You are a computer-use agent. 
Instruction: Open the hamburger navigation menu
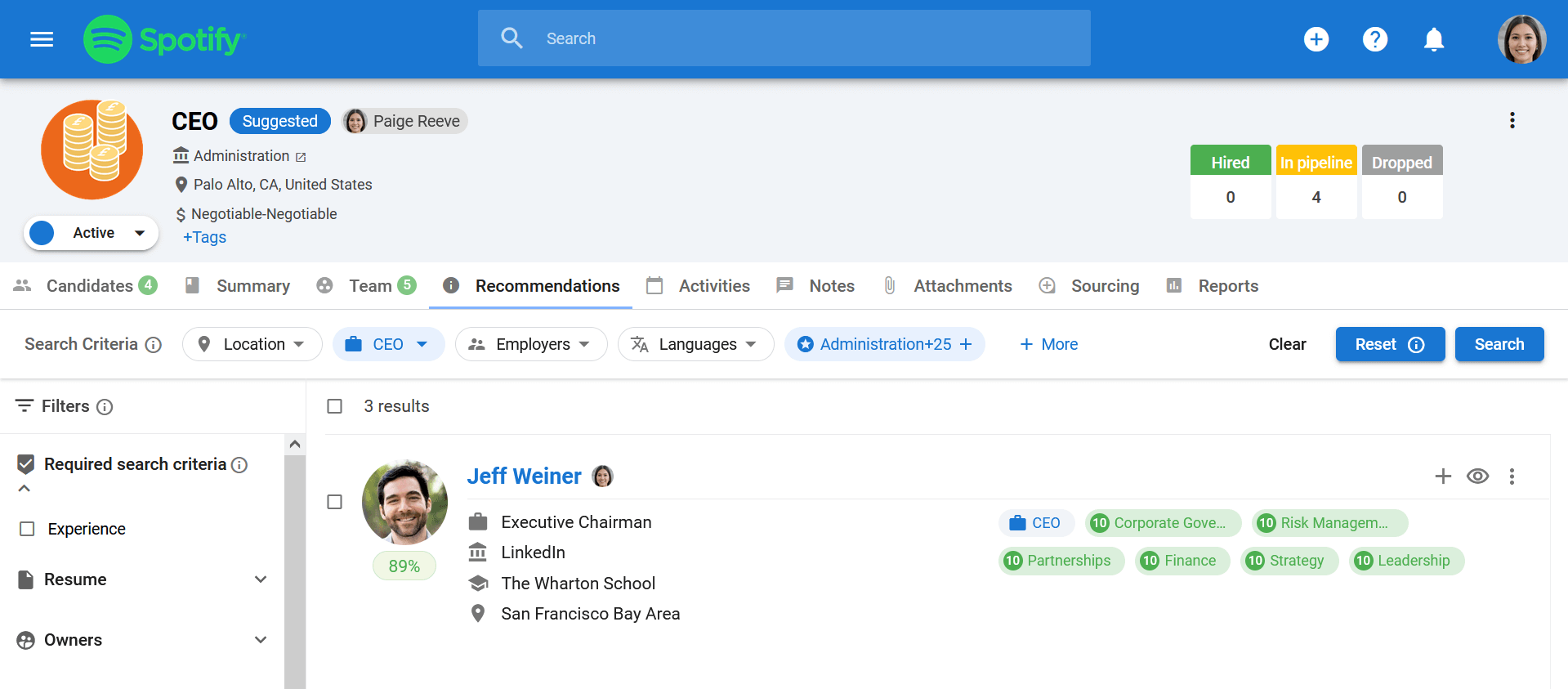click(x=42, y=39)
